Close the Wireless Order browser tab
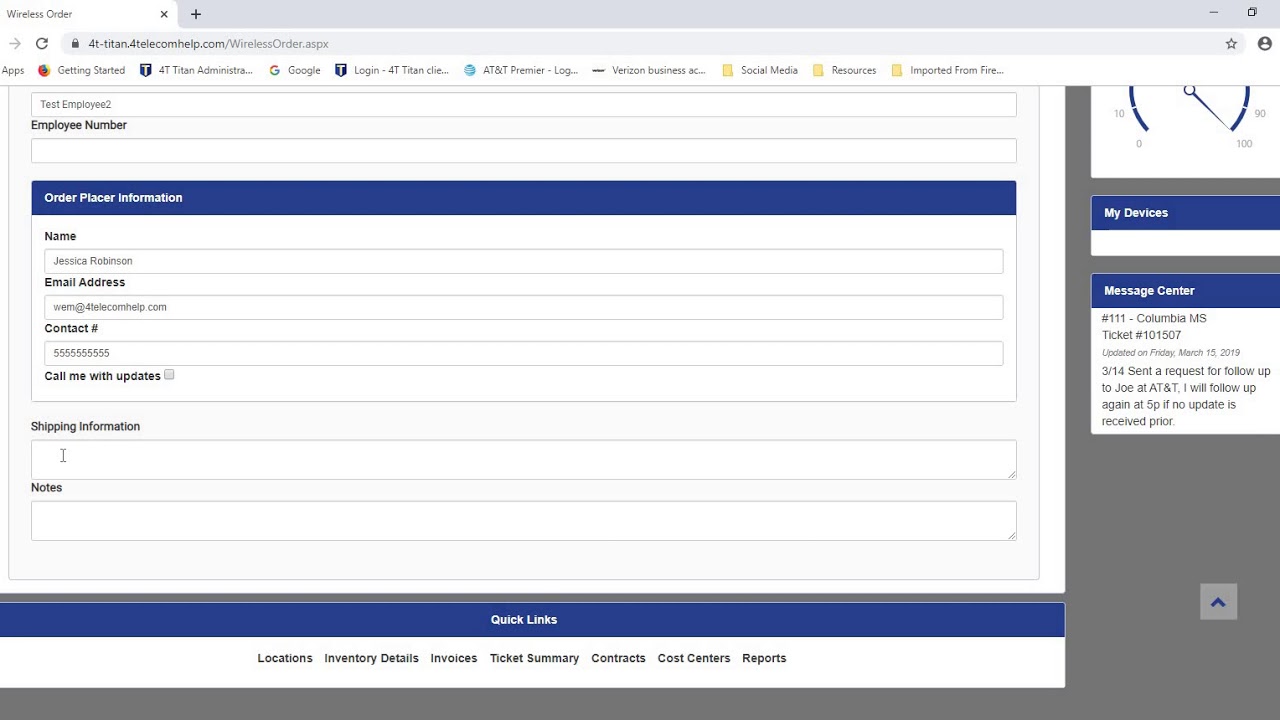This screenshot has height=720, width=1280. [x=164, y=14]
